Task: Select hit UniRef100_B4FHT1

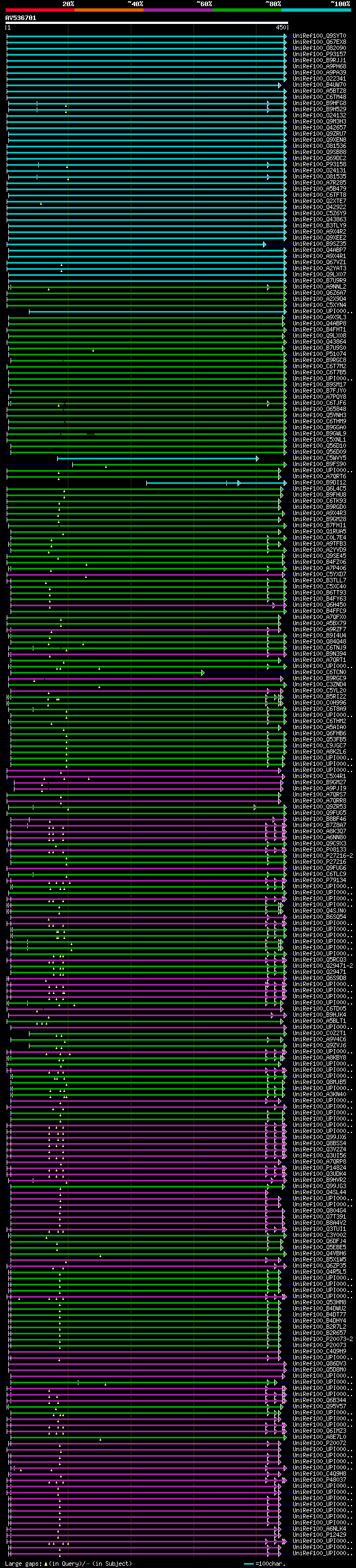Action: click(319, 330)
